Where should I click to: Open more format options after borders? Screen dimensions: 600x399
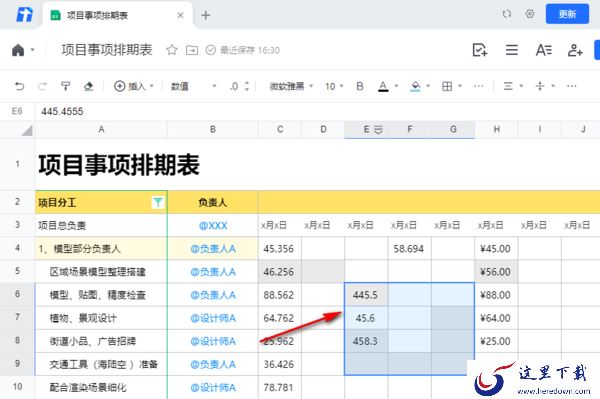[478, 86]
